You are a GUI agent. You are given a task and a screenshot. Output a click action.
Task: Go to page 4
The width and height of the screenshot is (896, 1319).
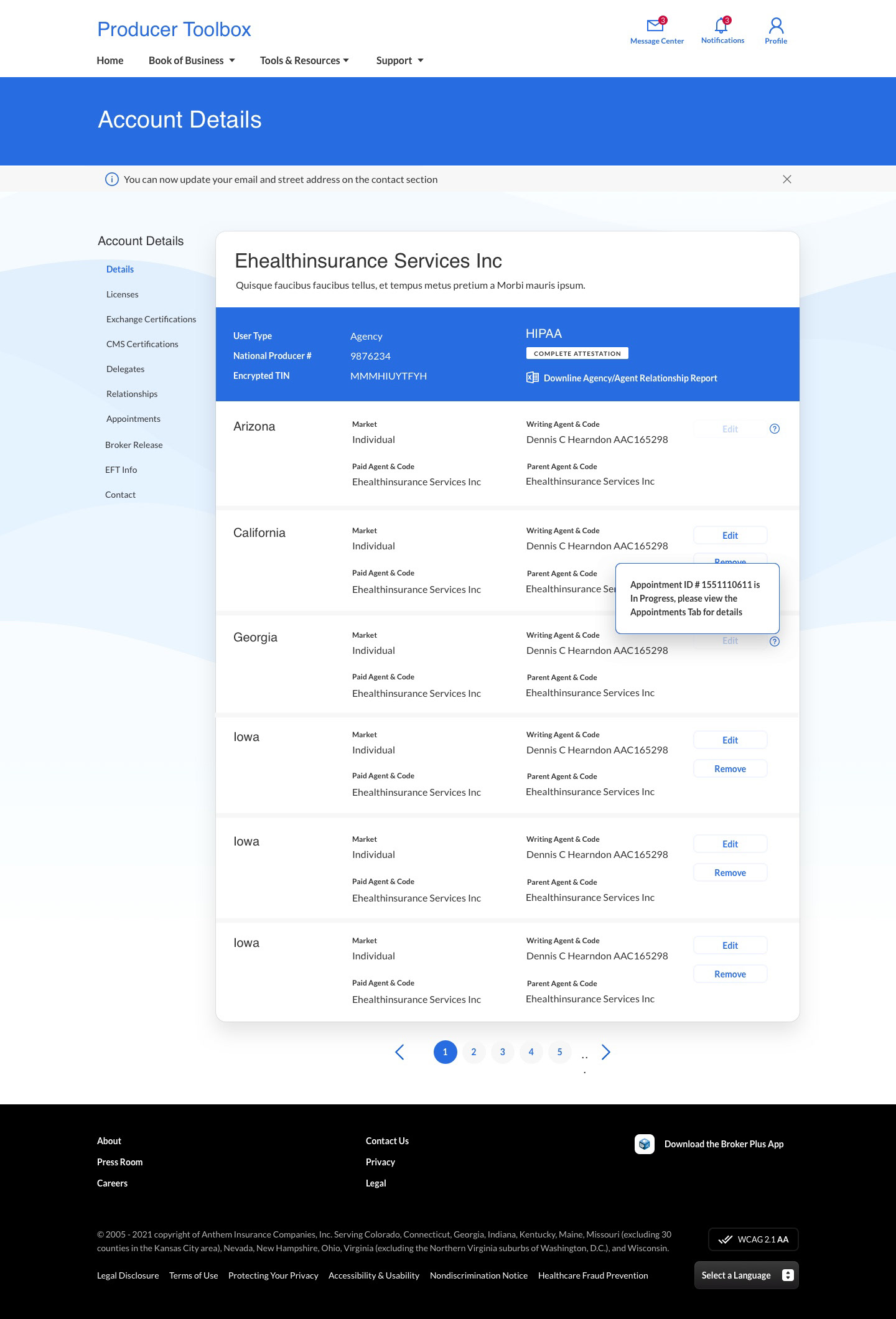[x=531, y=1051]
